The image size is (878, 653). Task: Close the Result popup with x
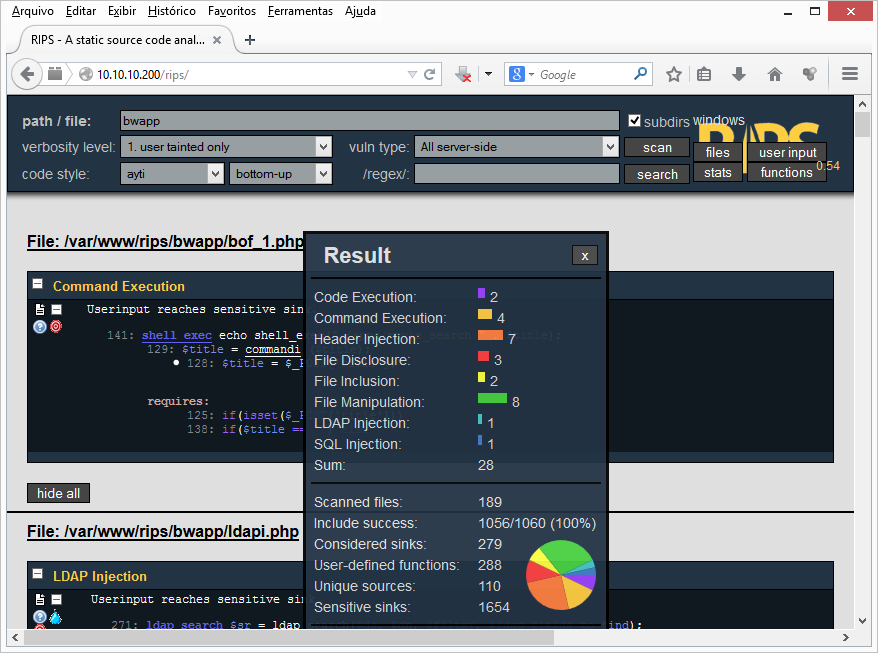point(585,255)
